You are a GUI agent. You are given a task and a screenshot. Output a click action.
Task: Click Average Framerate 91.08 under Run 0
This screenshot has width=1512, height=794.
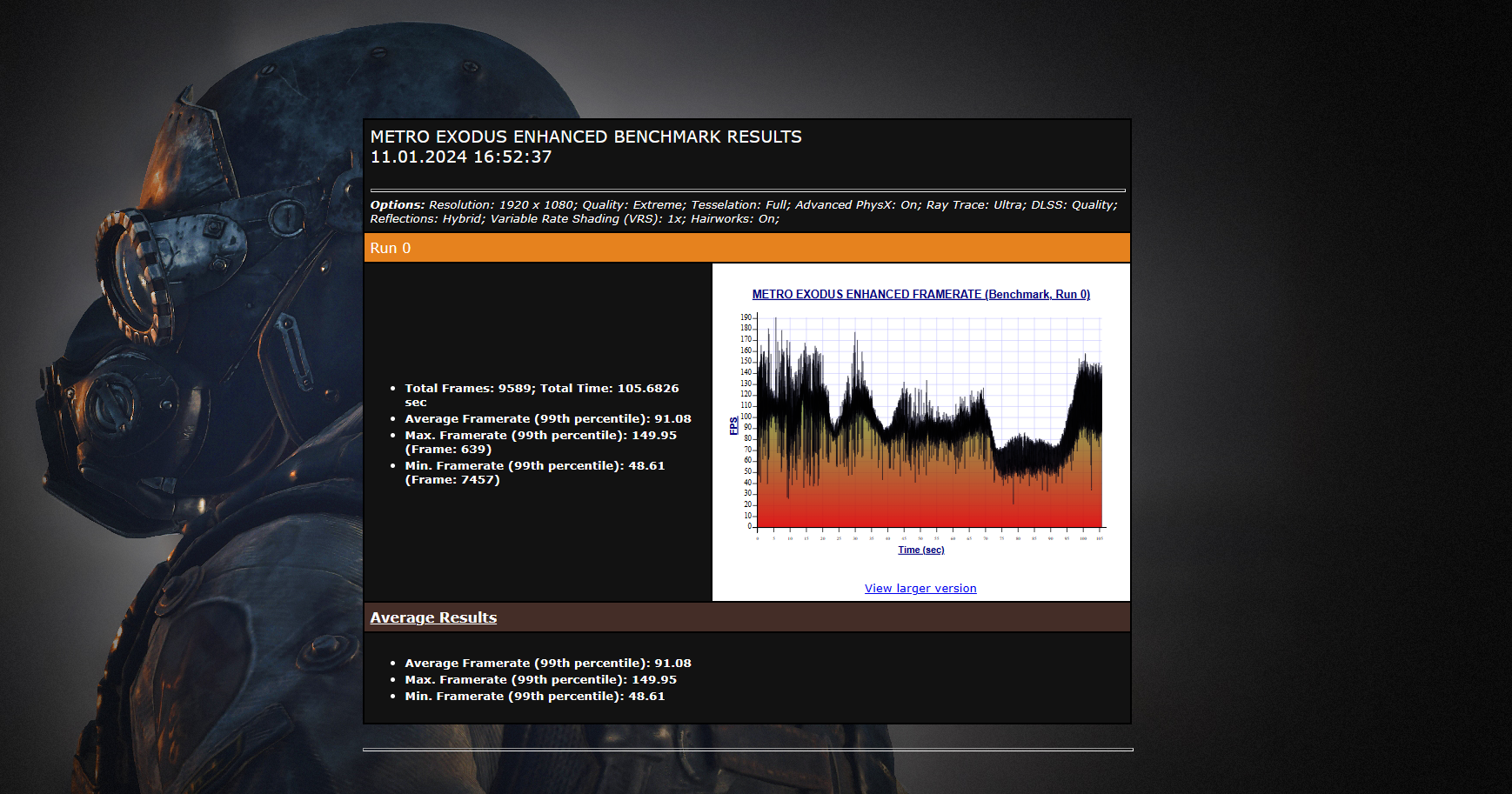(x=548, y=419)
